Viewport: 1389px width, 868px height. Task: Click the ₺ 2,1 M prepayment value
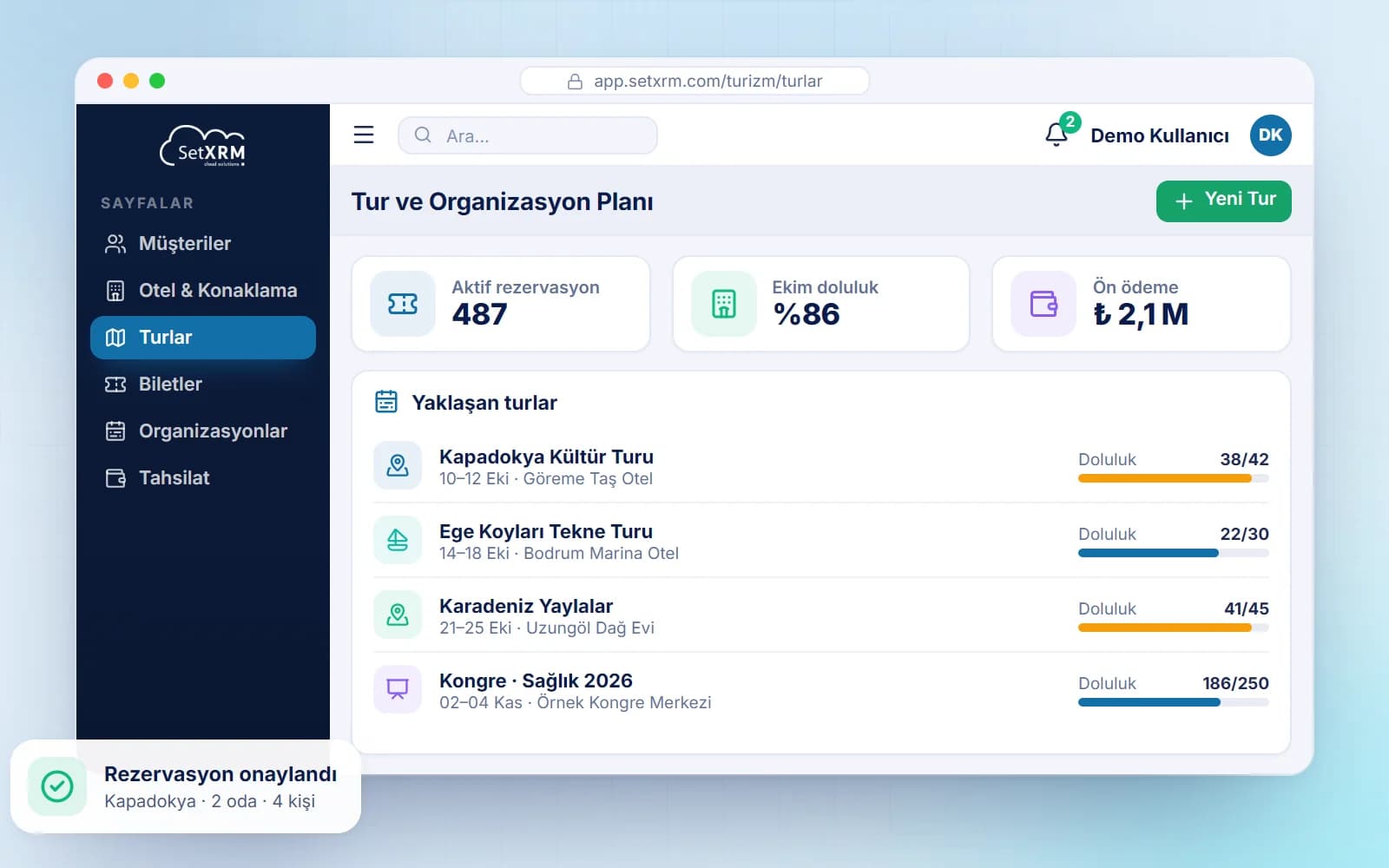tap(1141, 314)
